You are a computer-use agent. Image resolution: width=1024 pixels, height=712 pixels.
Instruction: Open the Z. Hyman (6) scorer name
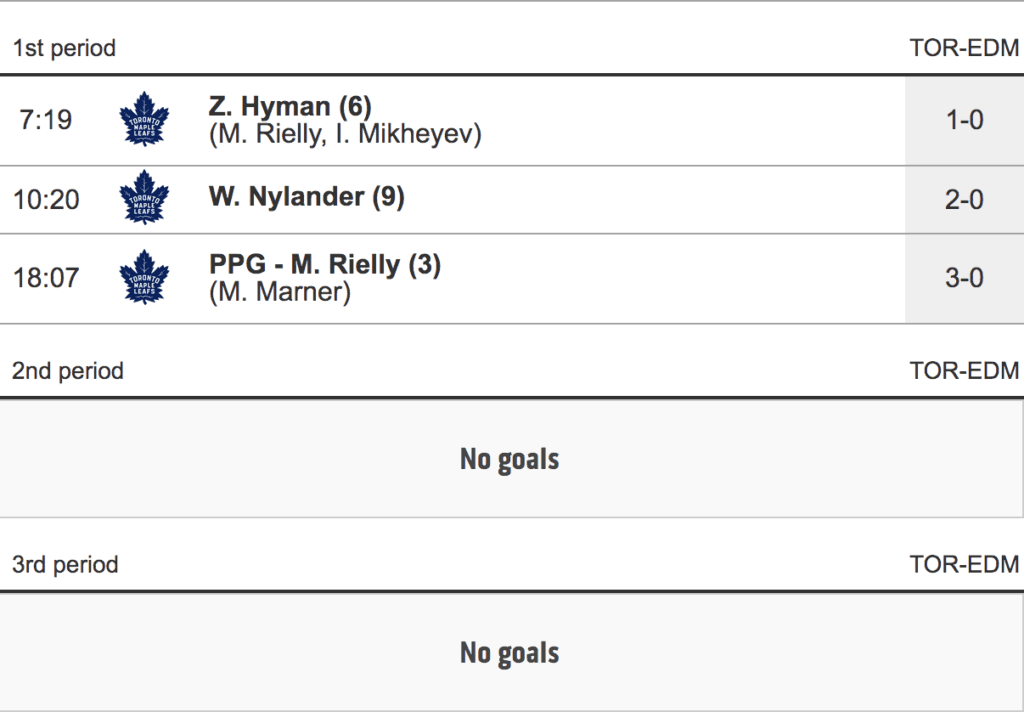[x=290, y=106]
